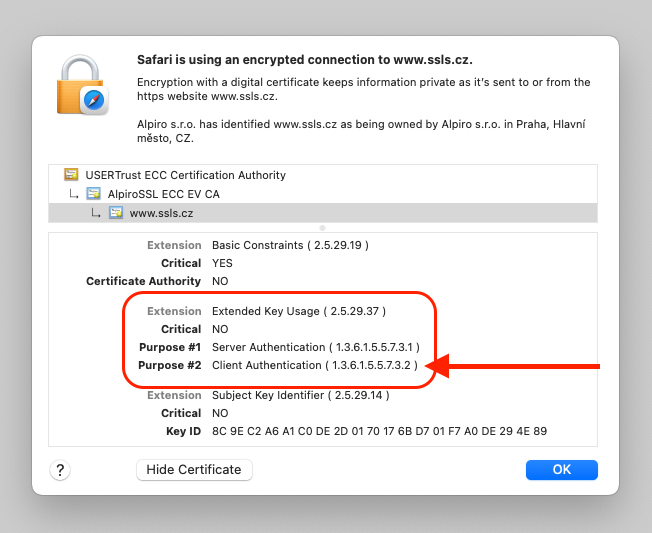Grab the divider handle between the panes
Viewport: 652px width, 533px height.
click(322, 228)
